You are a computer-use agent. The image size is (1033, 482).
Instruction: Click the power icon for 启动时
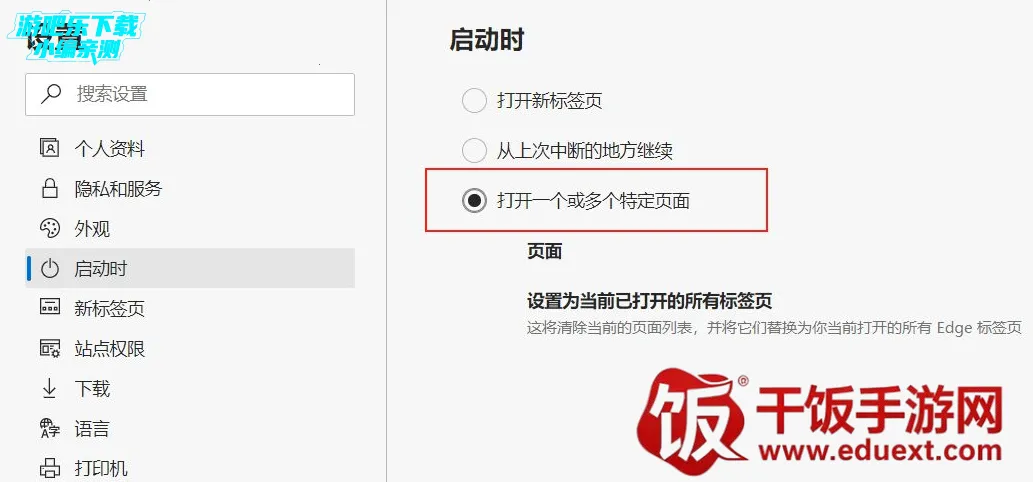pos(50,269)
